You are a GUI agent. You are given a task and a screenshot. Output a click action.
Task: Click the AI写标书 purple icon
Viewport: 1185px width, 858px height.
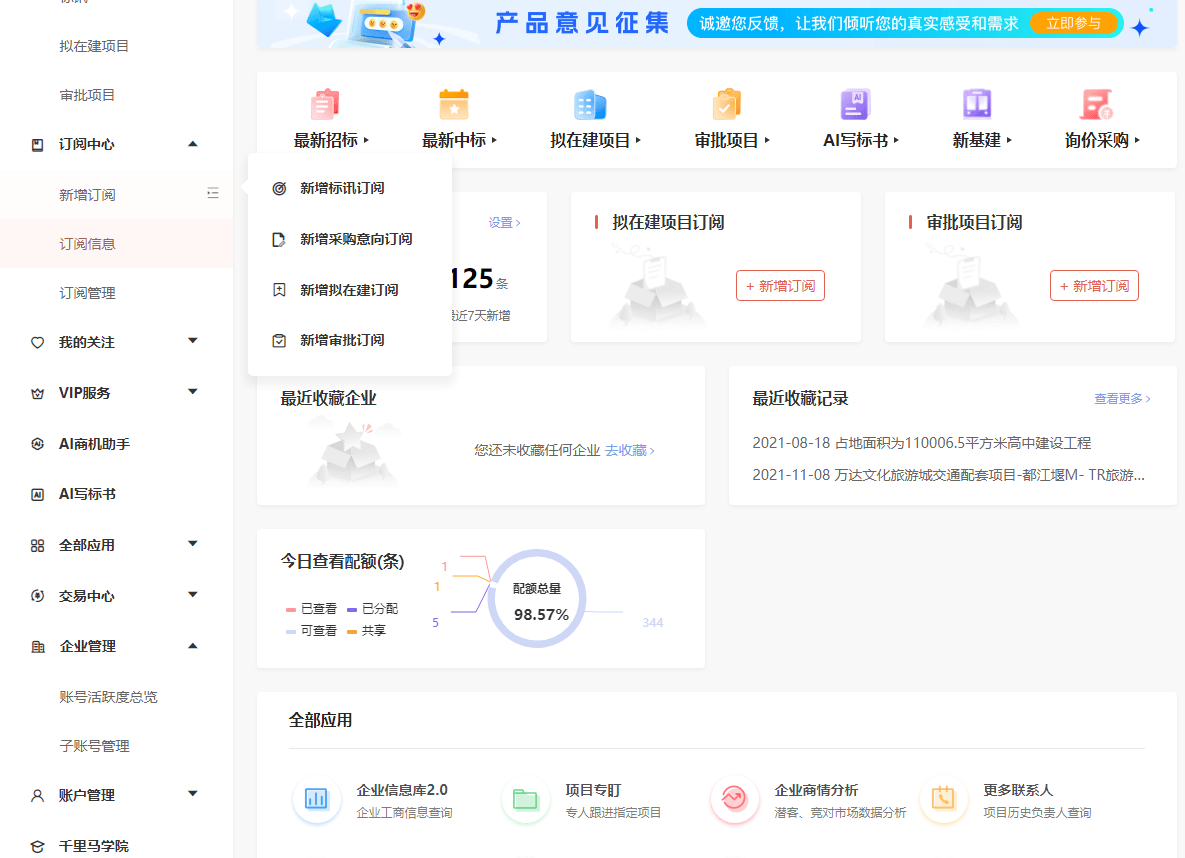tap(855, 104)
